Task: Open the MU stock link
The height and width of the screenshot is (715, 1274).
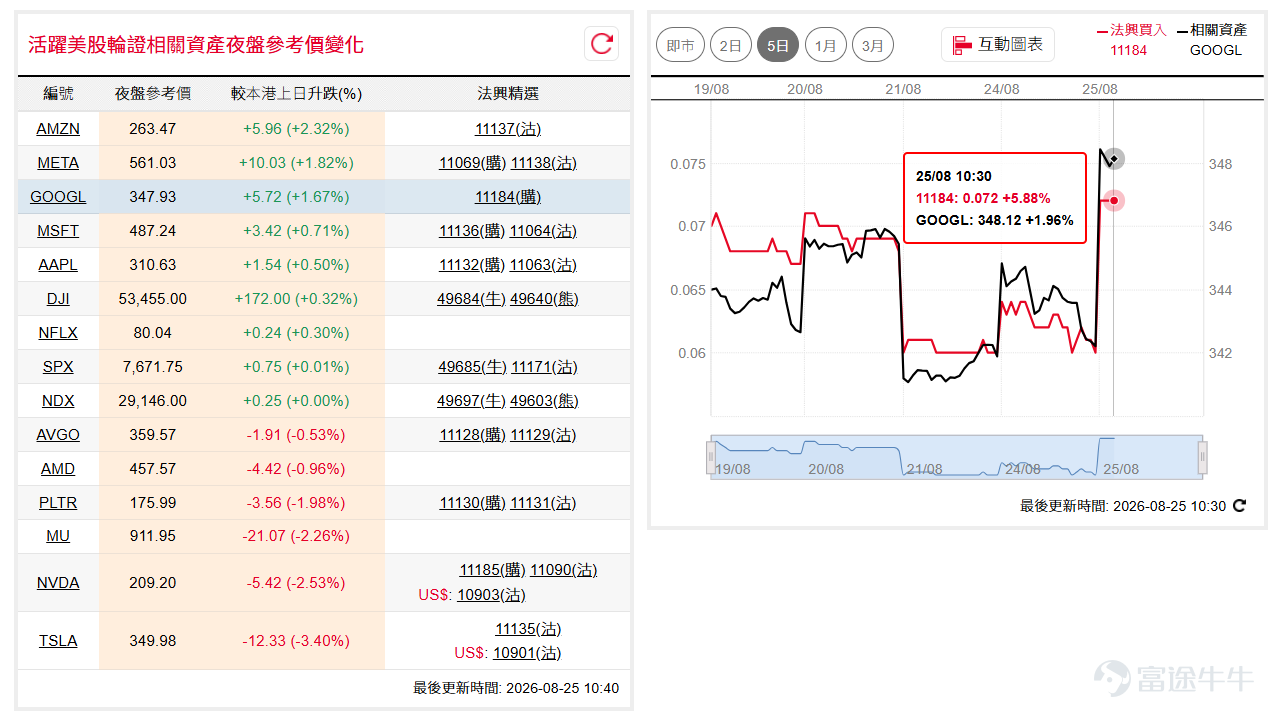Action: pyautogui.click(x=58, y=536)
